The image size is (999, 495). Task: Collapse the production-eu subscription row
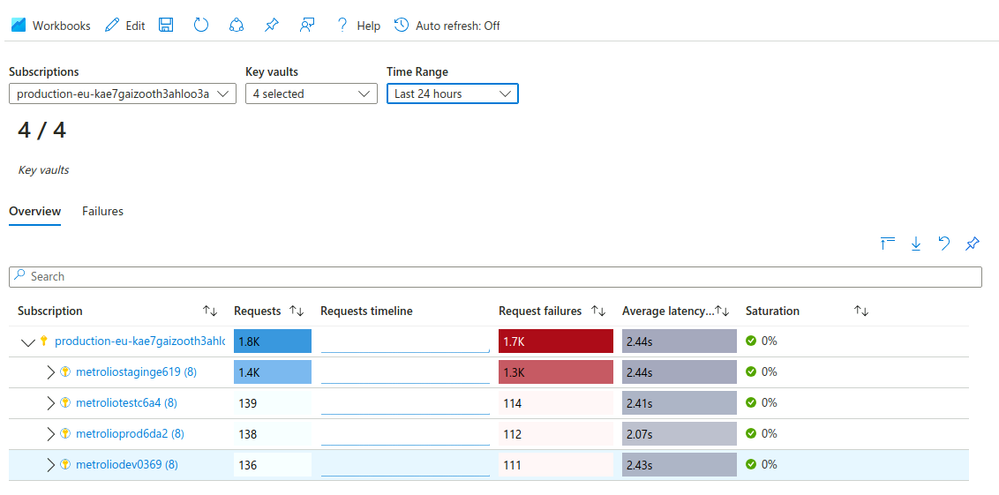(x=27, y=342)
